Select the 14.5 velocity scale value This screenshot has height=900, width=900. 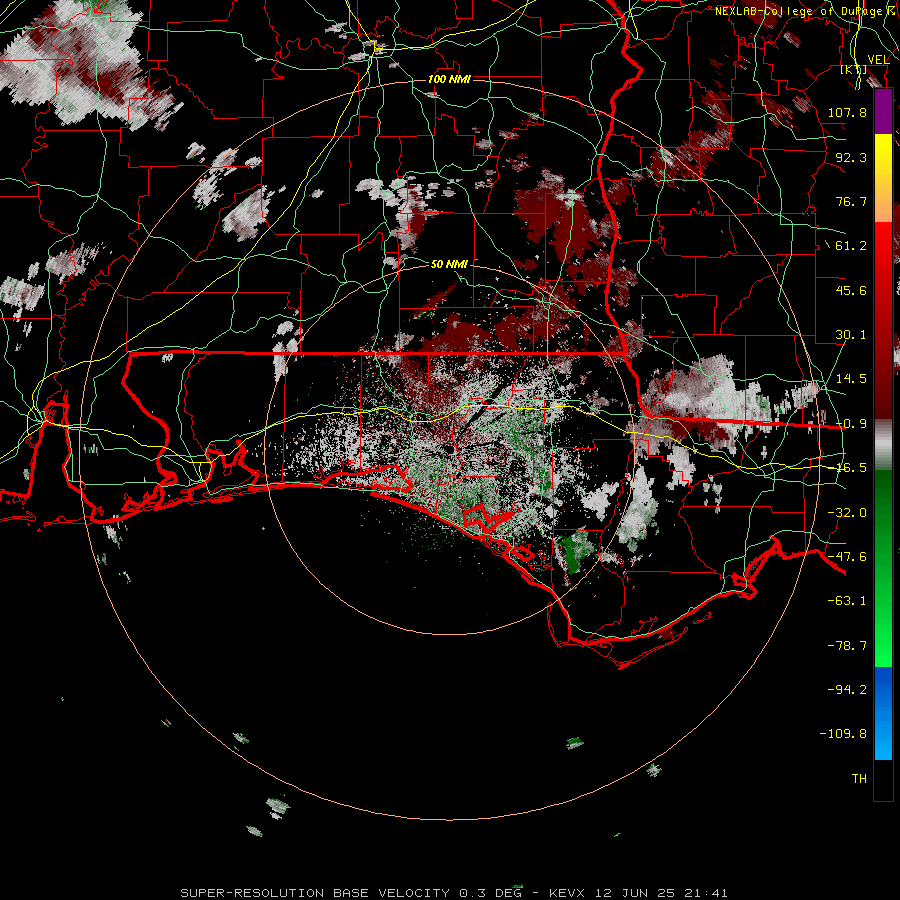coord(851,379)
